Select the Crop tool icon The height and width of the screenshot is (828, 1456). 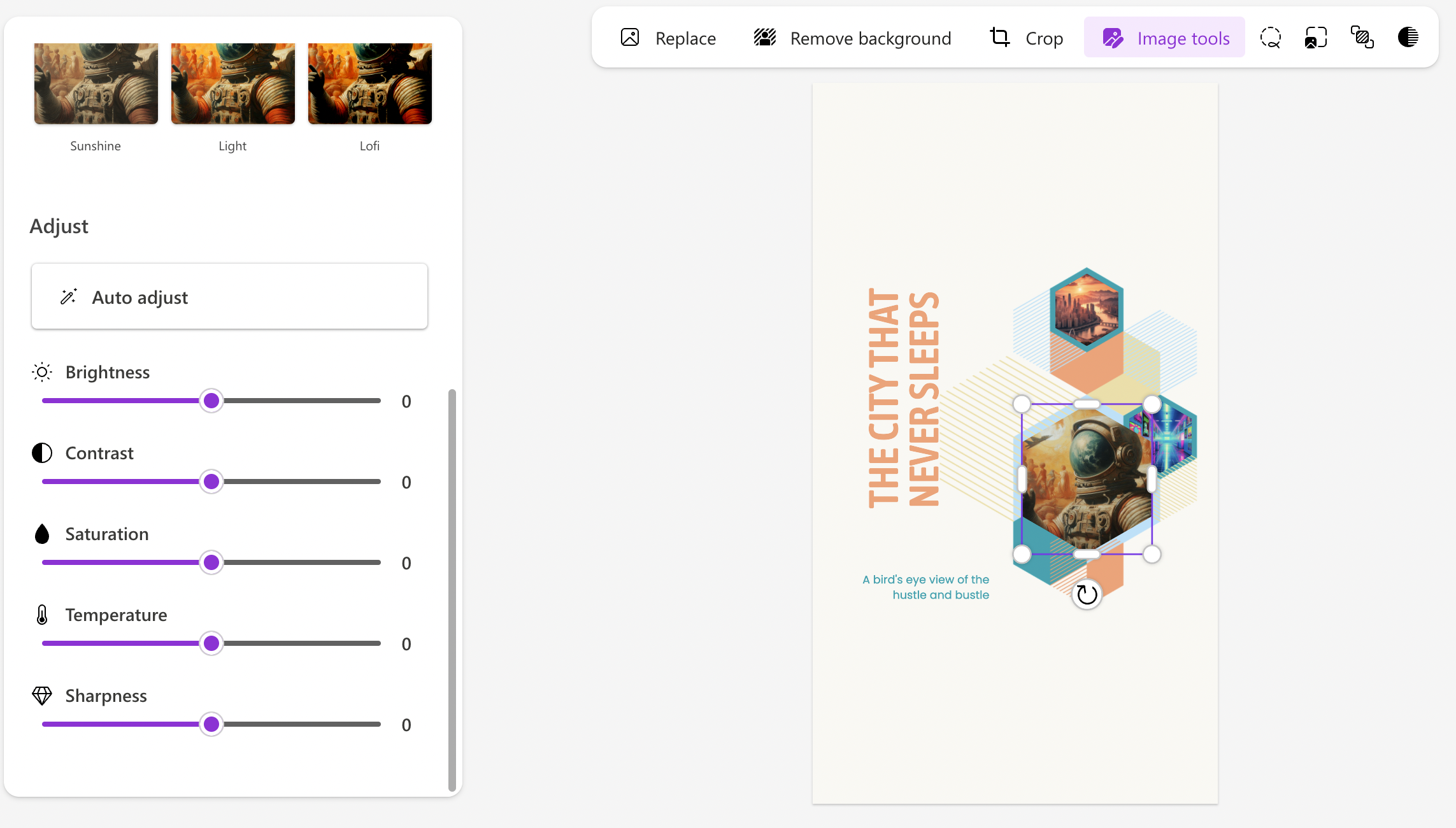point(999,38)
